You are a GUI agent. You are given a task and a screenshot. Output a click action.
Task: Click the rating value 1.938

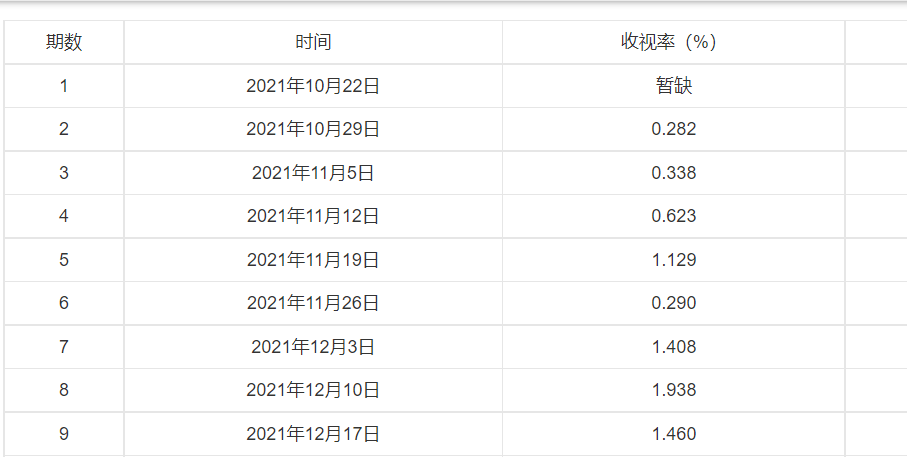point(673,390)
